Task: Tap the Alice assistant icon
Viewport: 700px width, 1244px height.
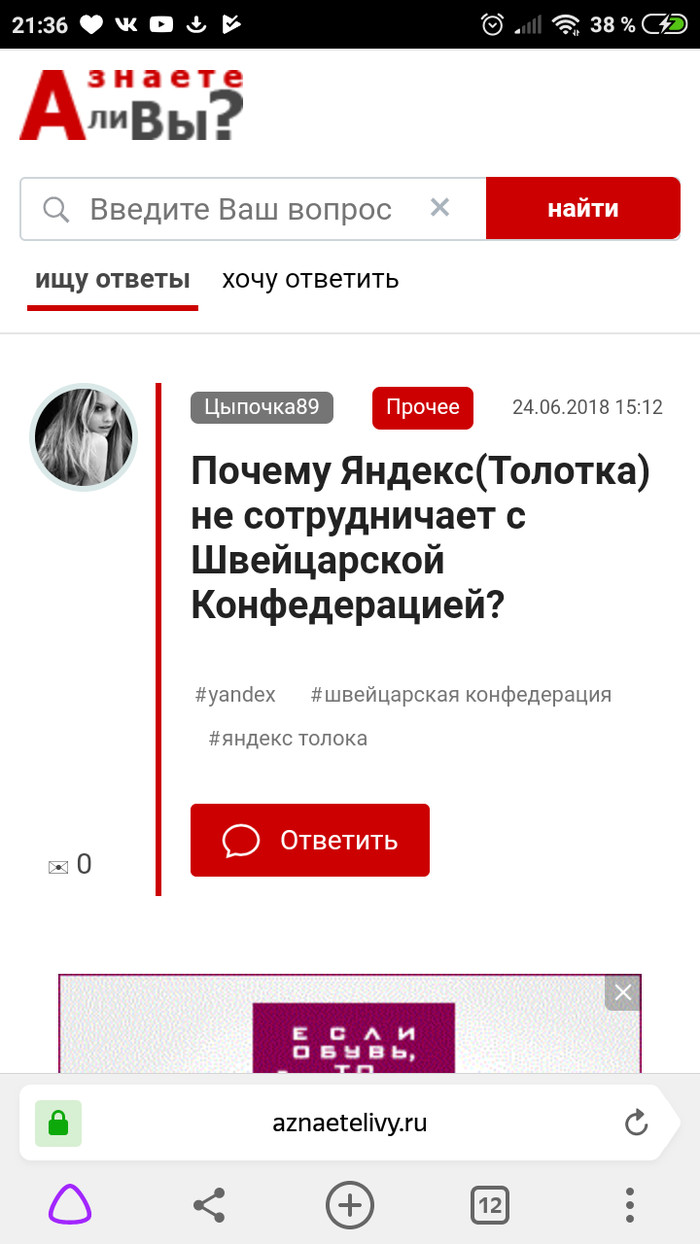Action: 70,1205
